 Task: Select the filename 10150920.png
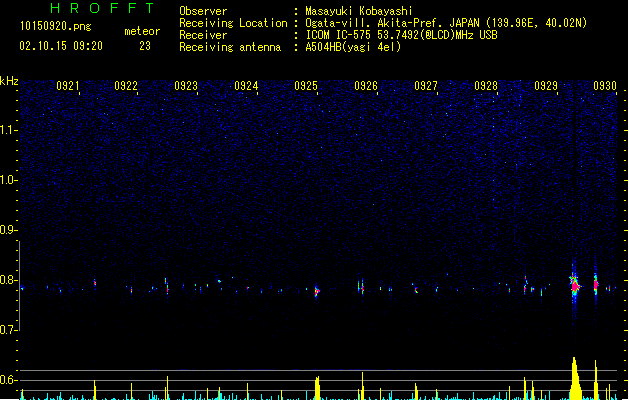[55, 26]
